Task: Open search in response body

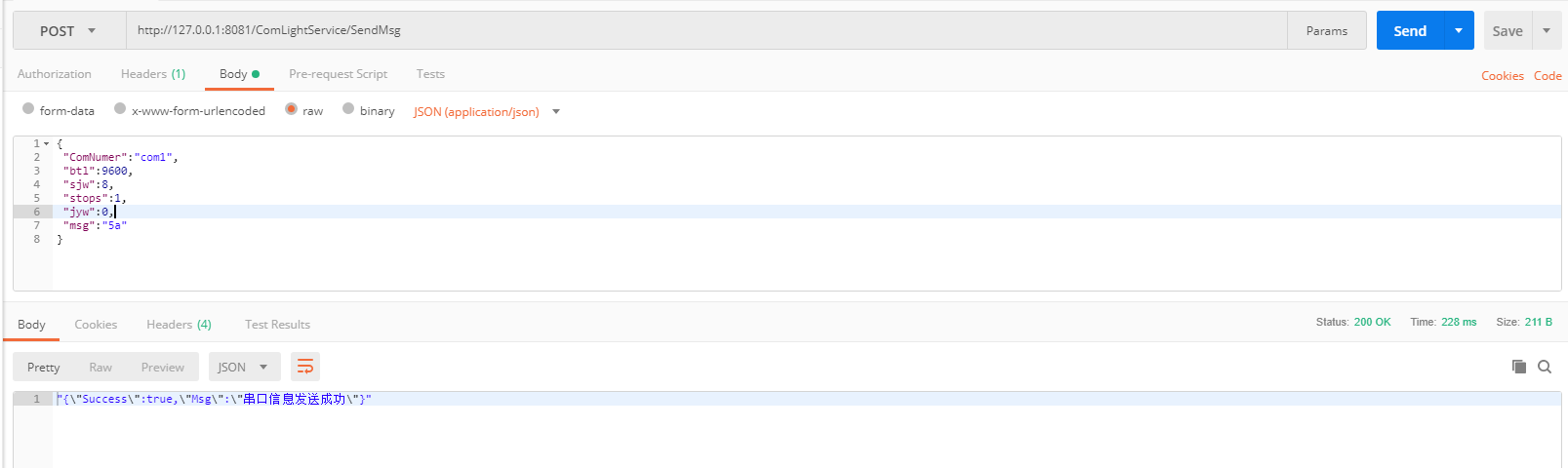Action: [1545, 367]
